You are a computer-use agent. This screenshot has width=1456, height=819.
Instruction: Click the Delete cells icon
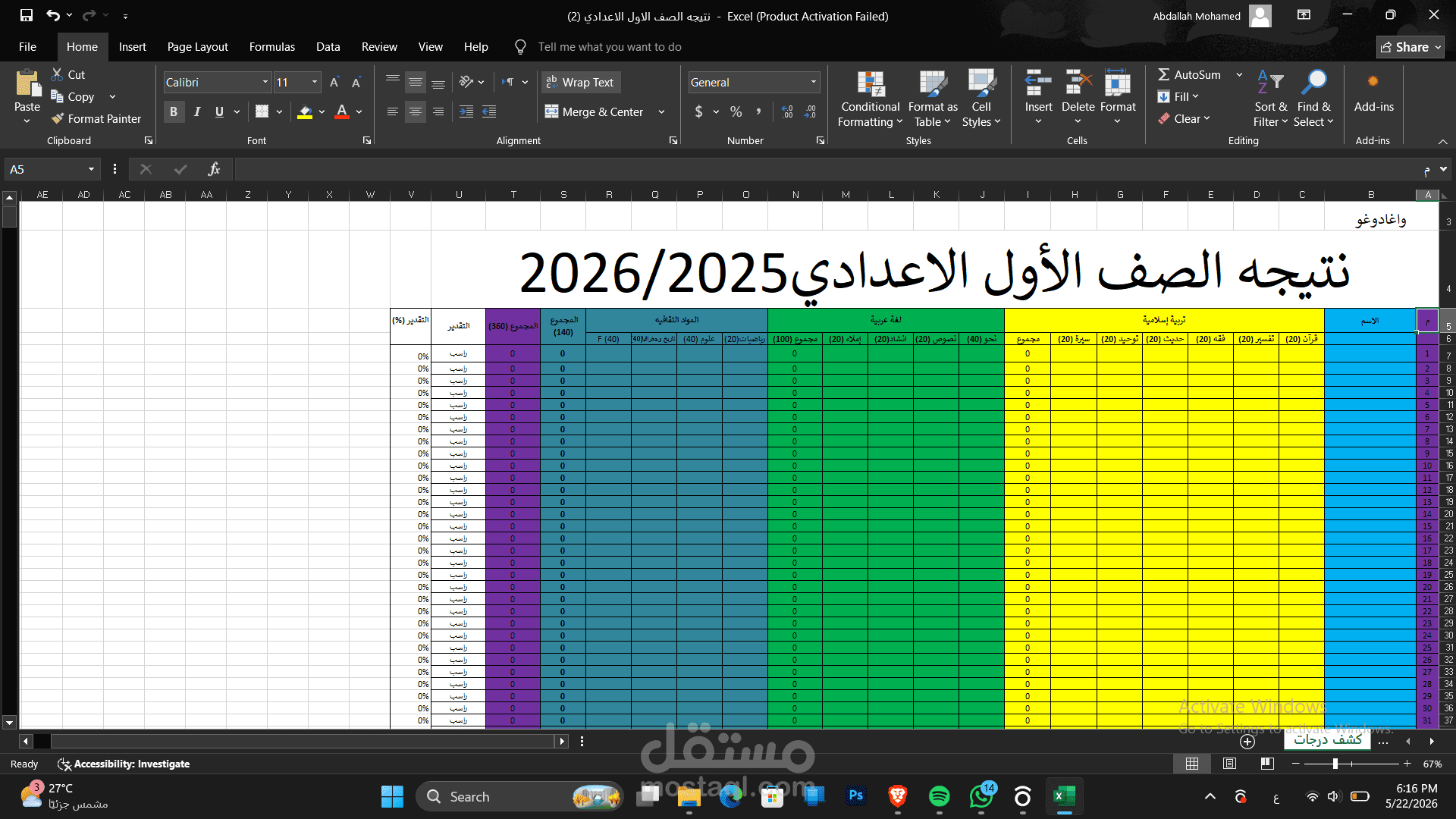coord(1078,83)
